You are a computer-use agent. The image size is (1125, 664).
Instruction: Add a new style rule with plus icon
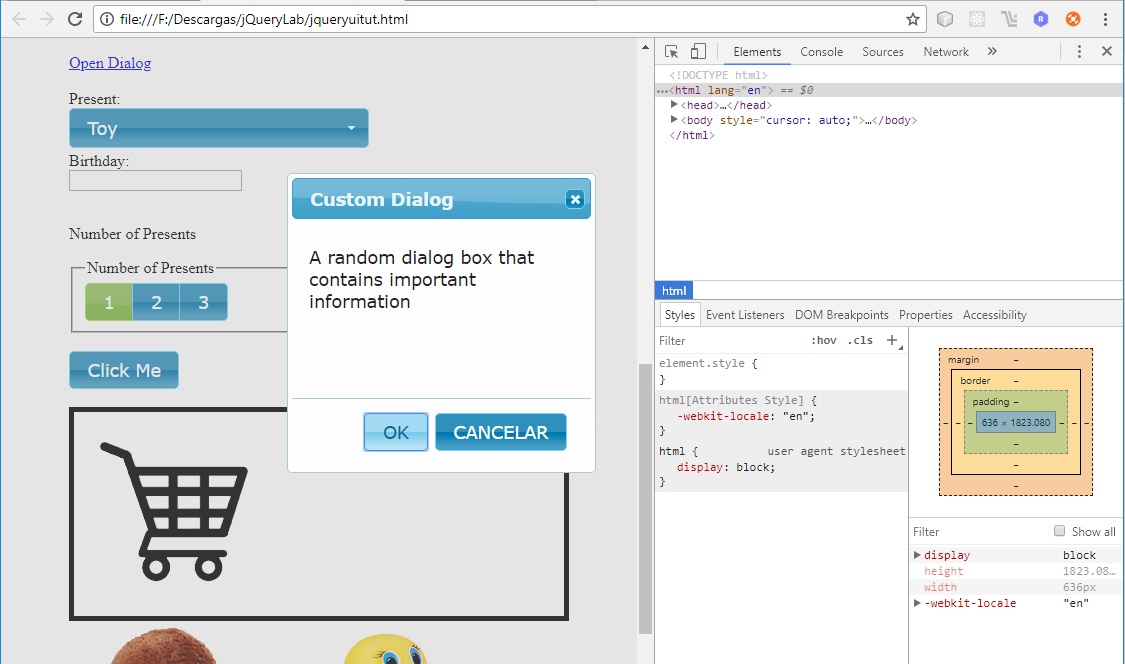tap(892, 340)
